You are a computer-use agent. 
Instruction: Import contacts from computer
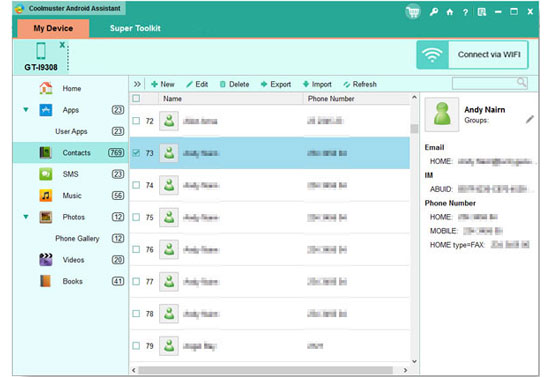(x=317, y=84)
